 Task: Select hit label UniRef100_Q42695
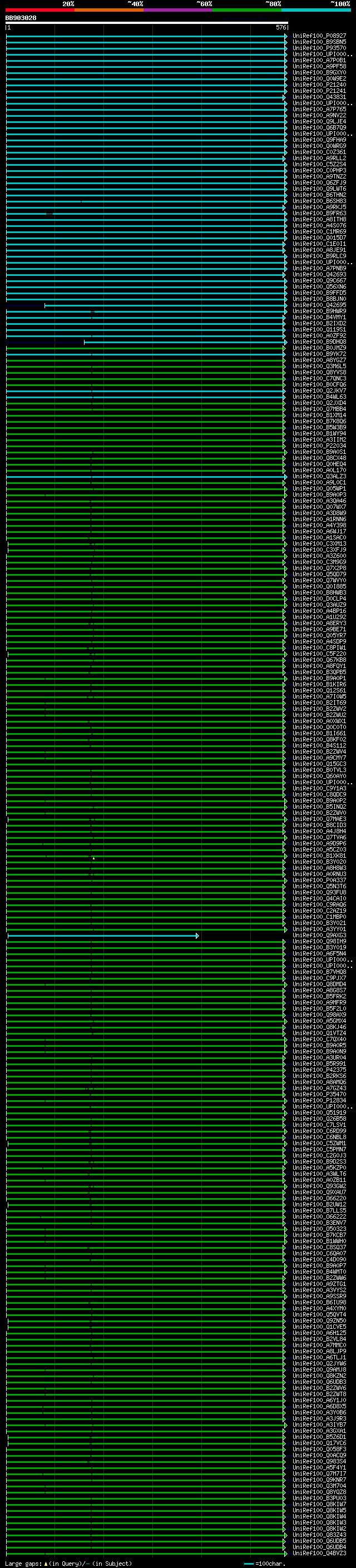pyautogui.click(x=319, y=305)
